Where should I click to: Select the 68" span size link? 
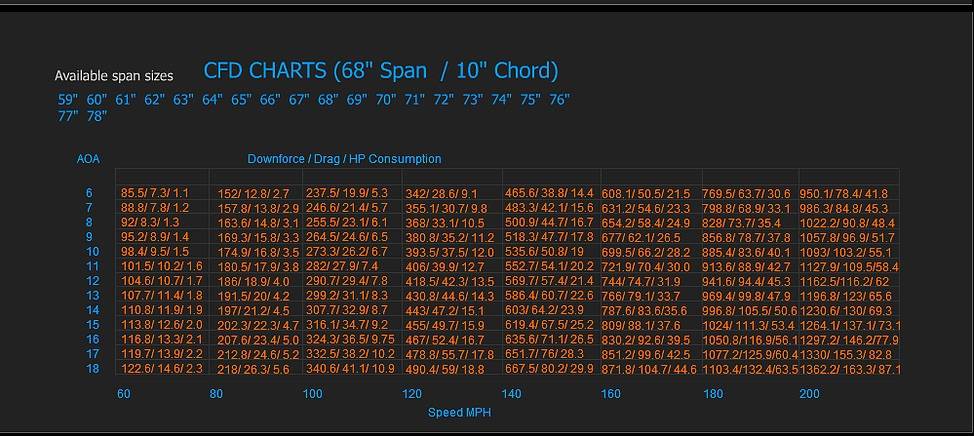pyautogui.click(x=328, y=99)
